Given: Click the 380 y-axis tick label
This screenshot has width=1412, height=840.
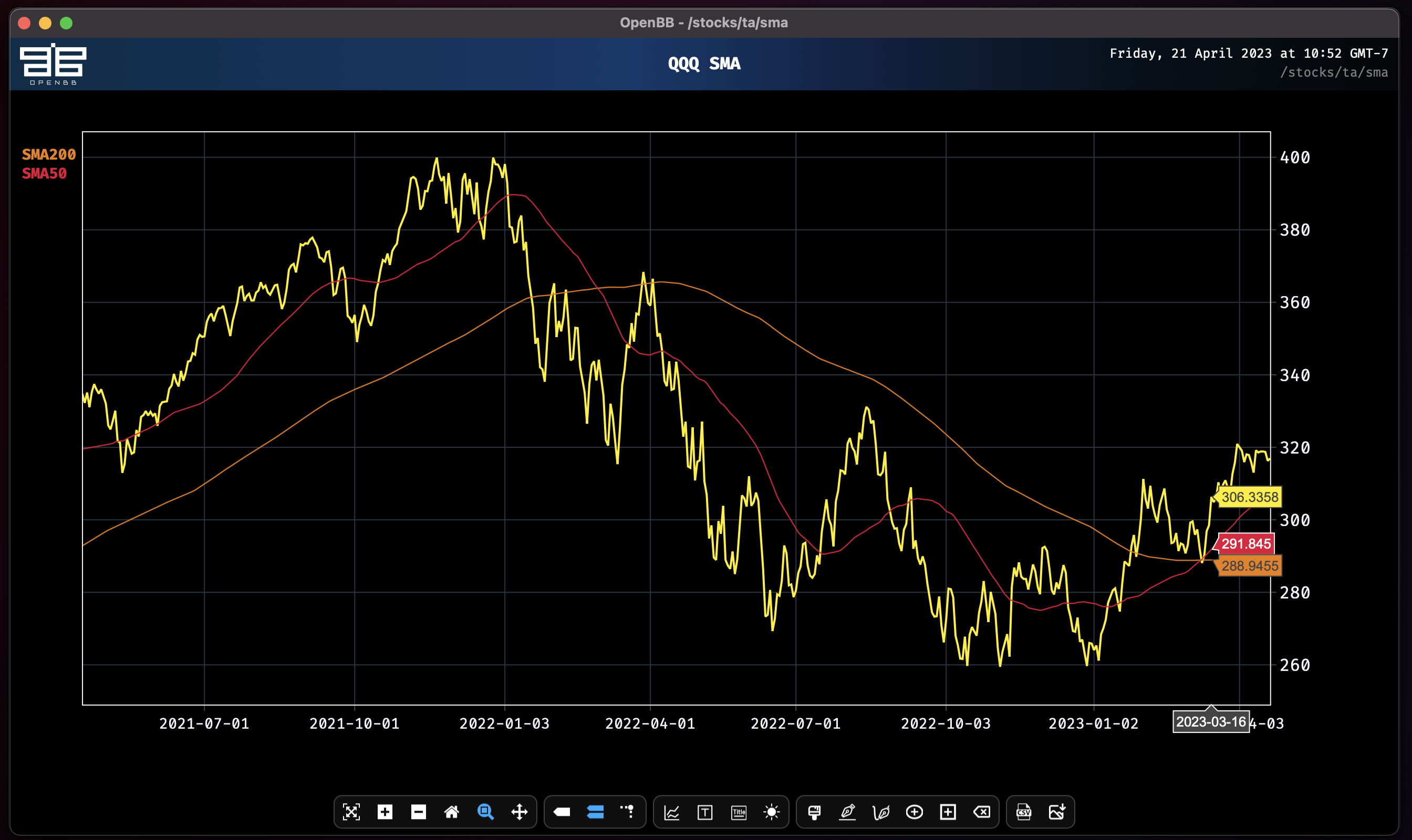Looking at the screenshot, I should point(1295,230).
